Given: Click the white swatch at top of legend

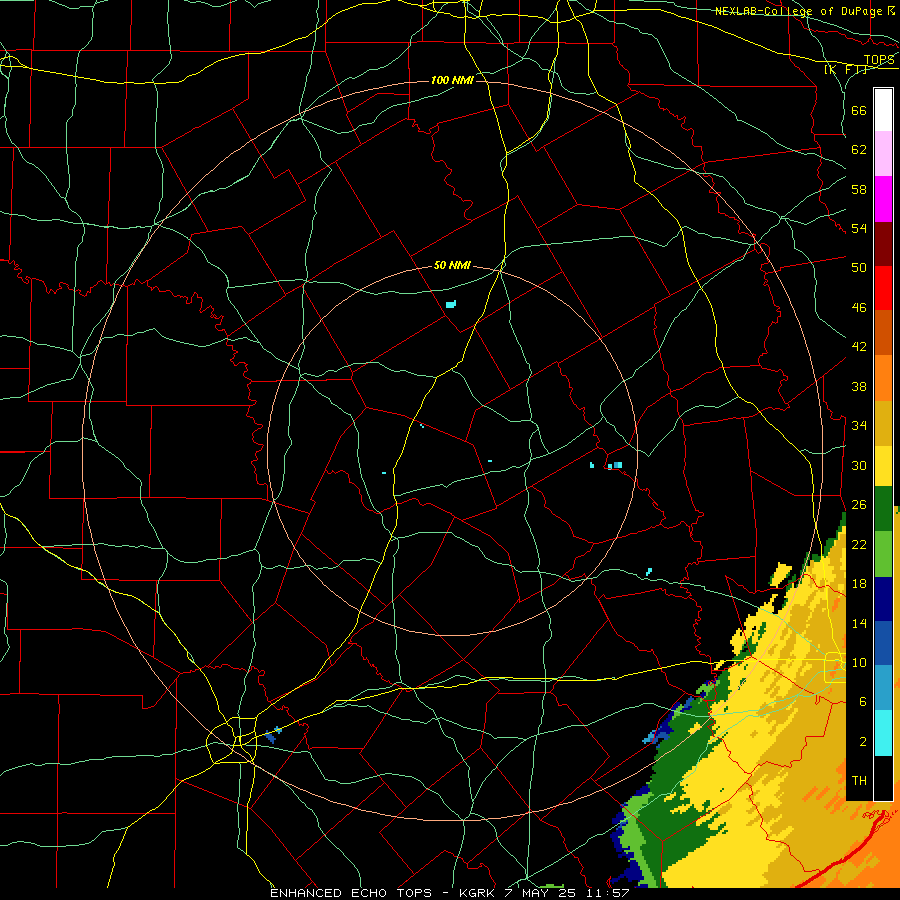Looking at the screenshot, I should (x=883, y=110).
